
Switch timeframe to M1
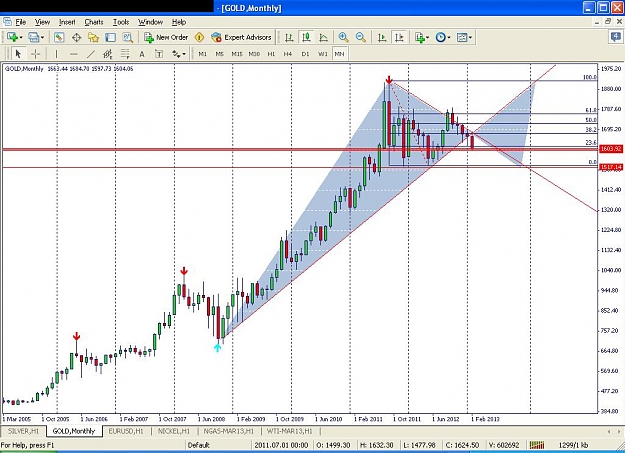(202, 54)
